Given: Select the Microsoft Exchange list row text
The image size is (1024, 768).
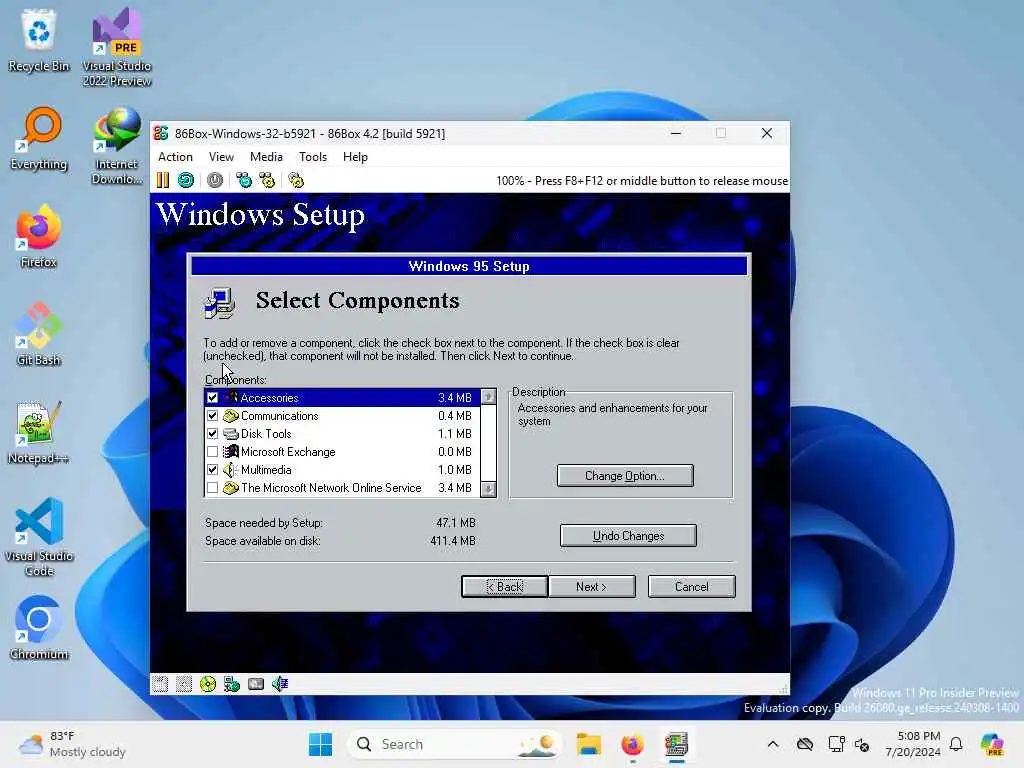Looking at the screenshot, I should coord(288,451).
